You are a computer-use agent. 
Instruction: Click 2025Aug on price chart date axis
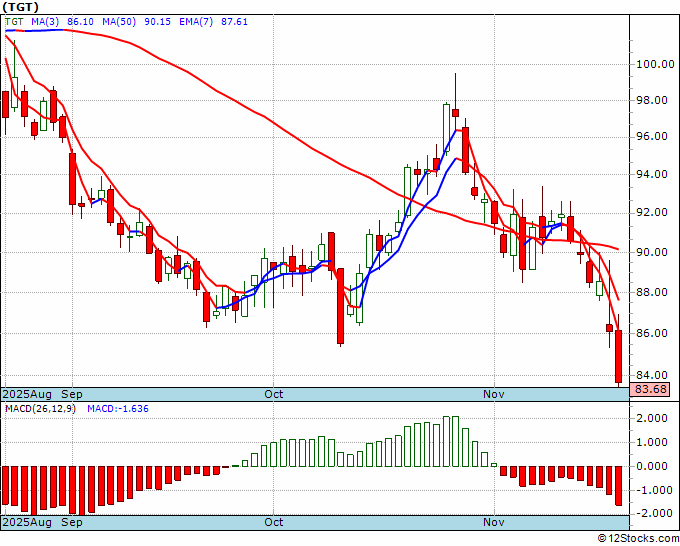[27, 394]
